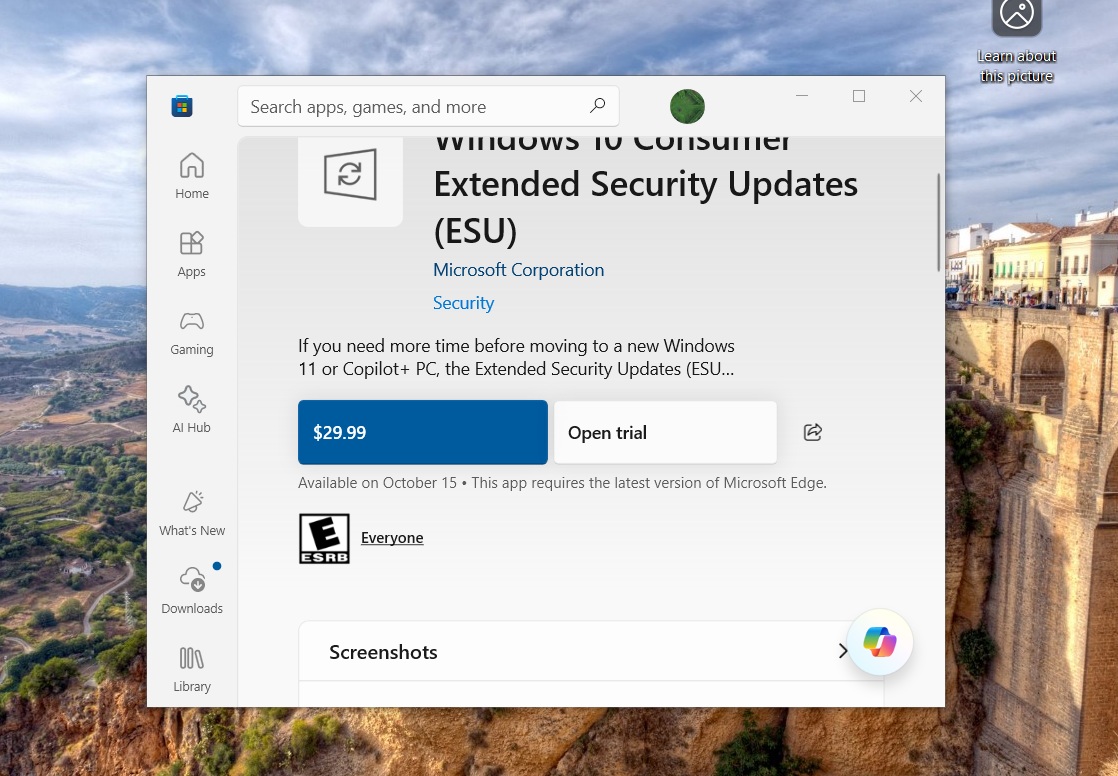Click the search magnifier icon

[597, 106]
